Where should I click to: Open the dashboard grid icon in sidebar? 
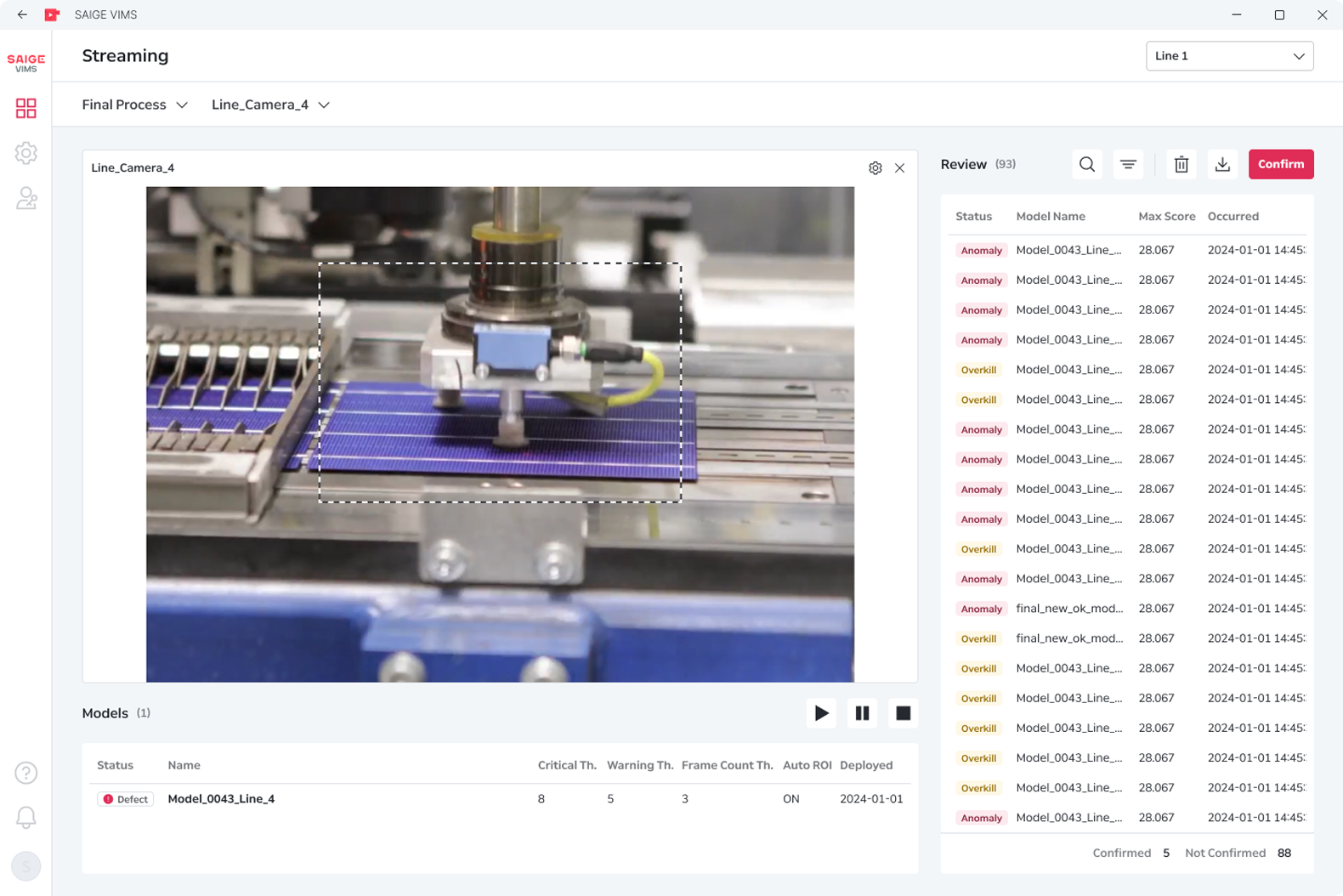(25, 108)
